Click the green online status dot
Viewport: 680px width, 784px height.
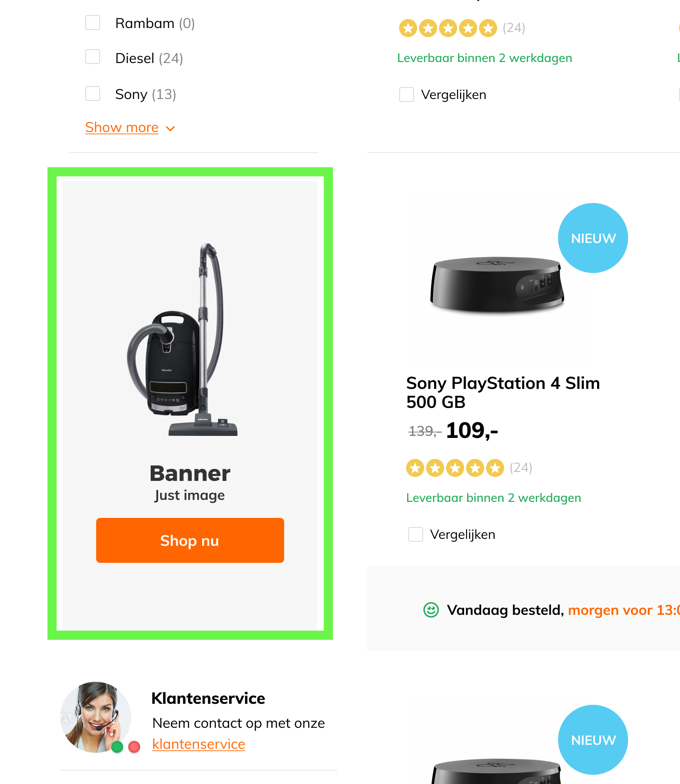[118, 747]
